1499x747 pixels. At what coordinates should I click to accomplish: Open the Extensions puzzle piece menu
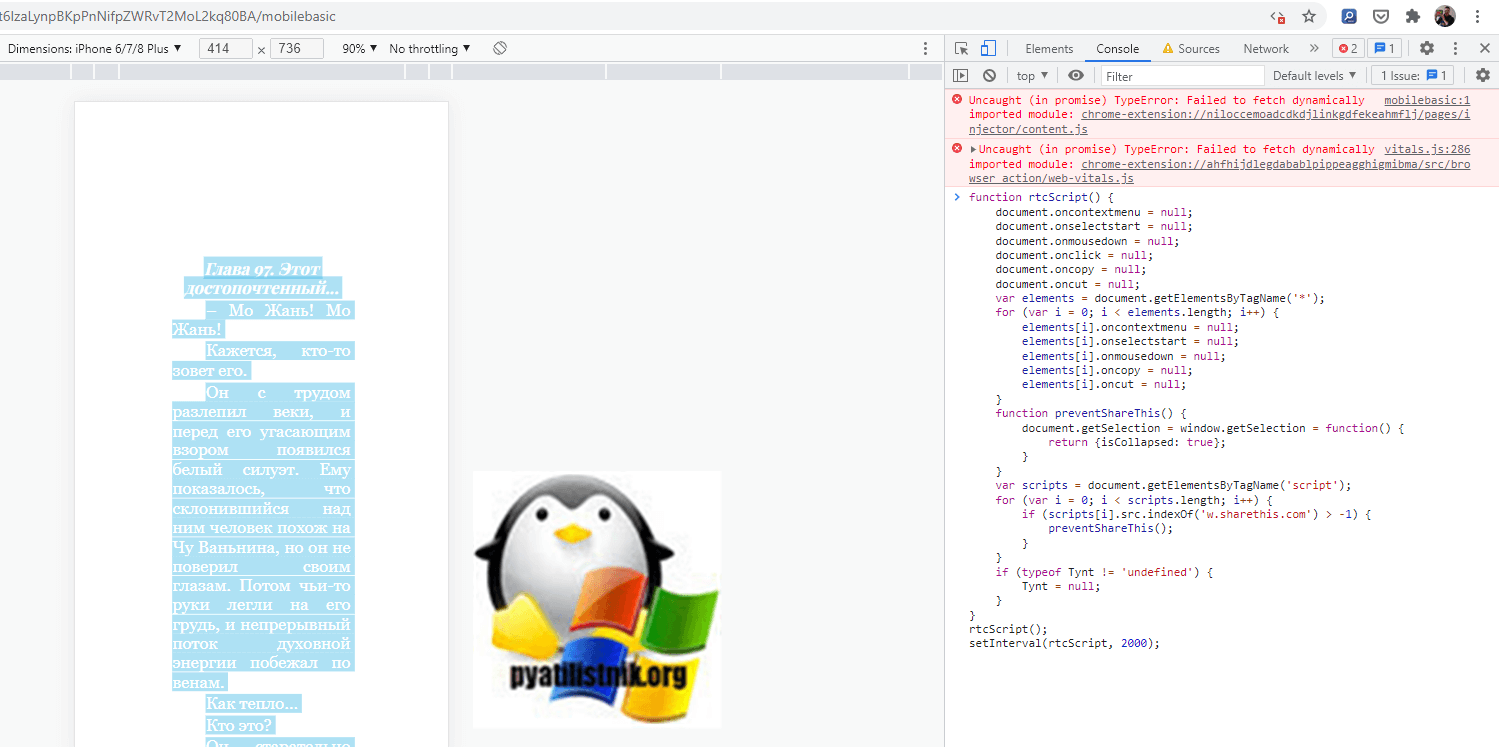(1412, 16)
